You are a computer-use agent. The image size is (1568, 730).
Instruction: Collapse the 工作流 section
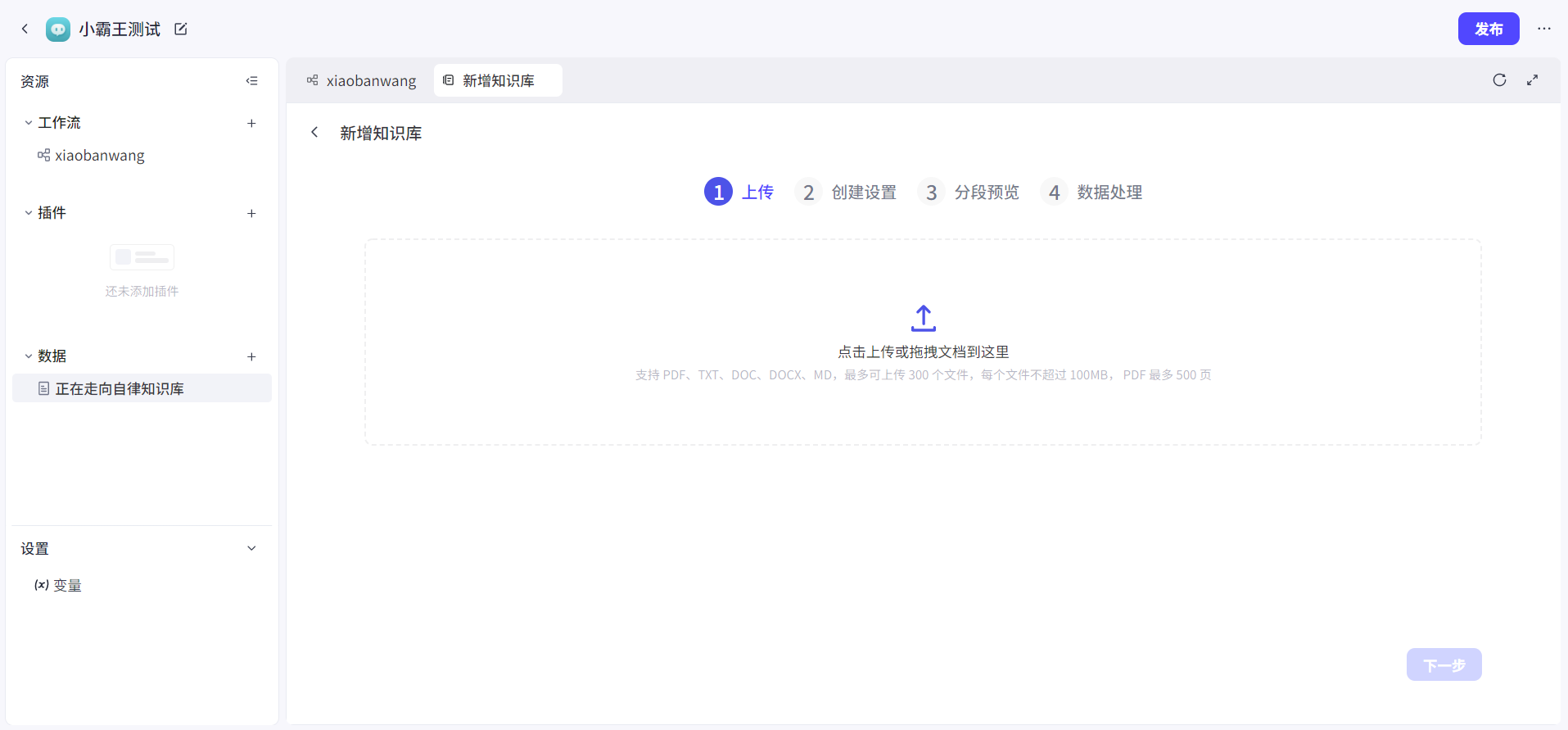tap(29, 123)
